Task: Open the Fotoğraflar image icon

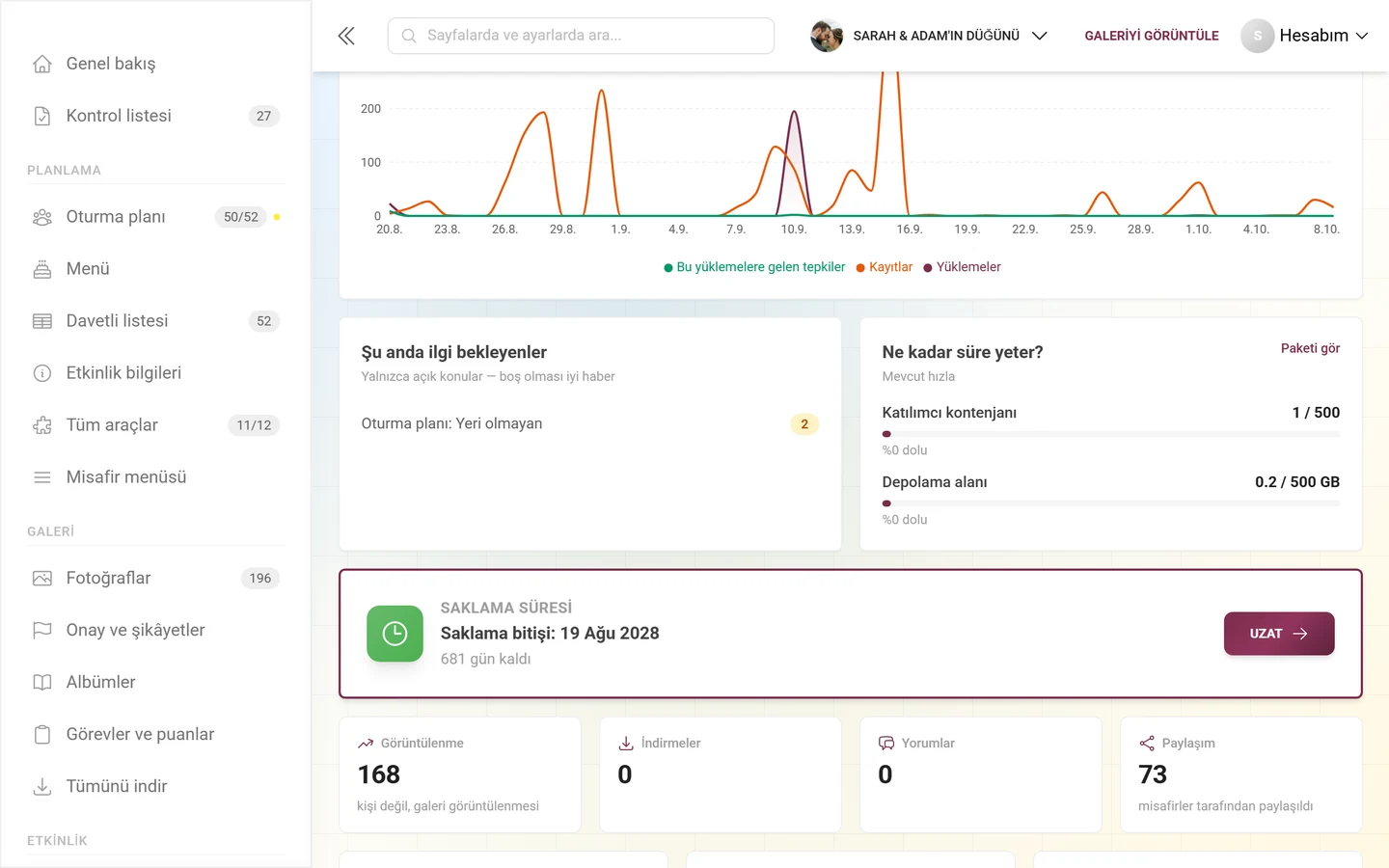Action: point(42,579)
